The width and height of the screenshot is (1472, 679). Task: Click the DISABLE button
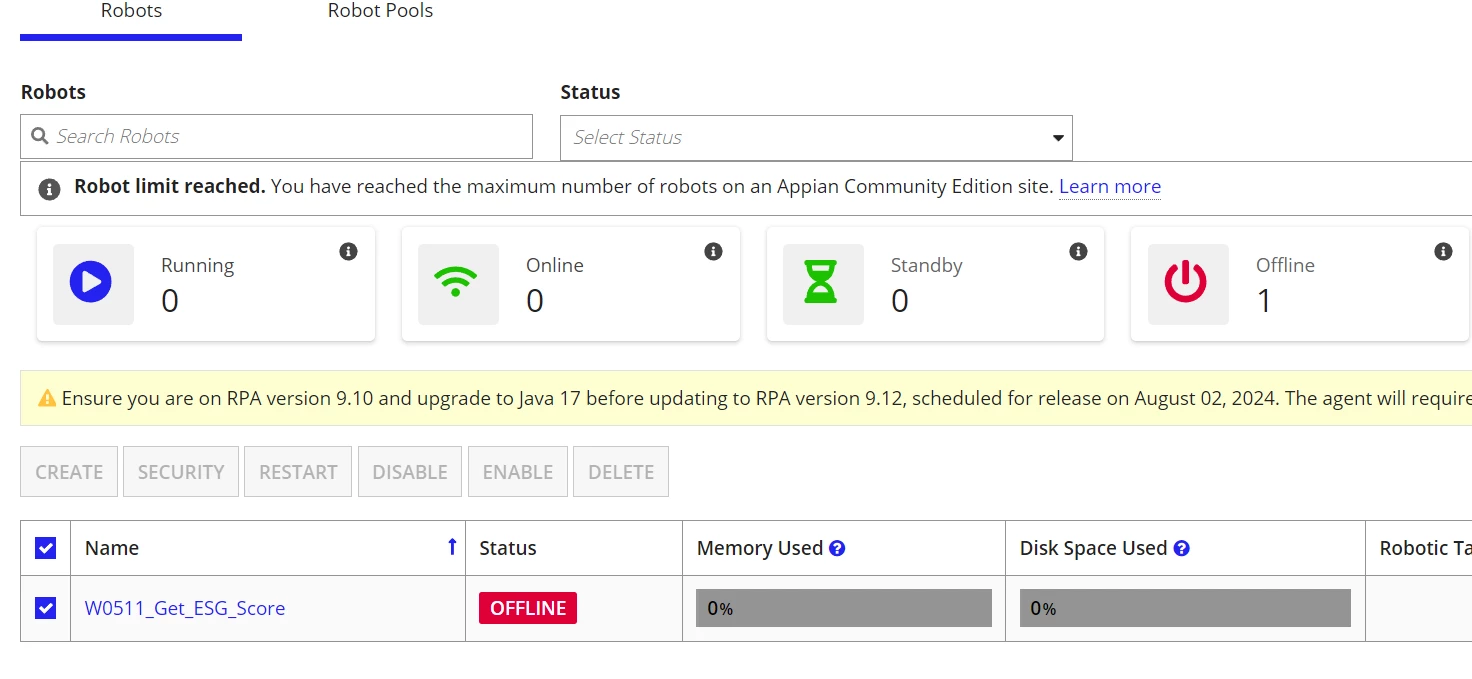coord(410,472)
